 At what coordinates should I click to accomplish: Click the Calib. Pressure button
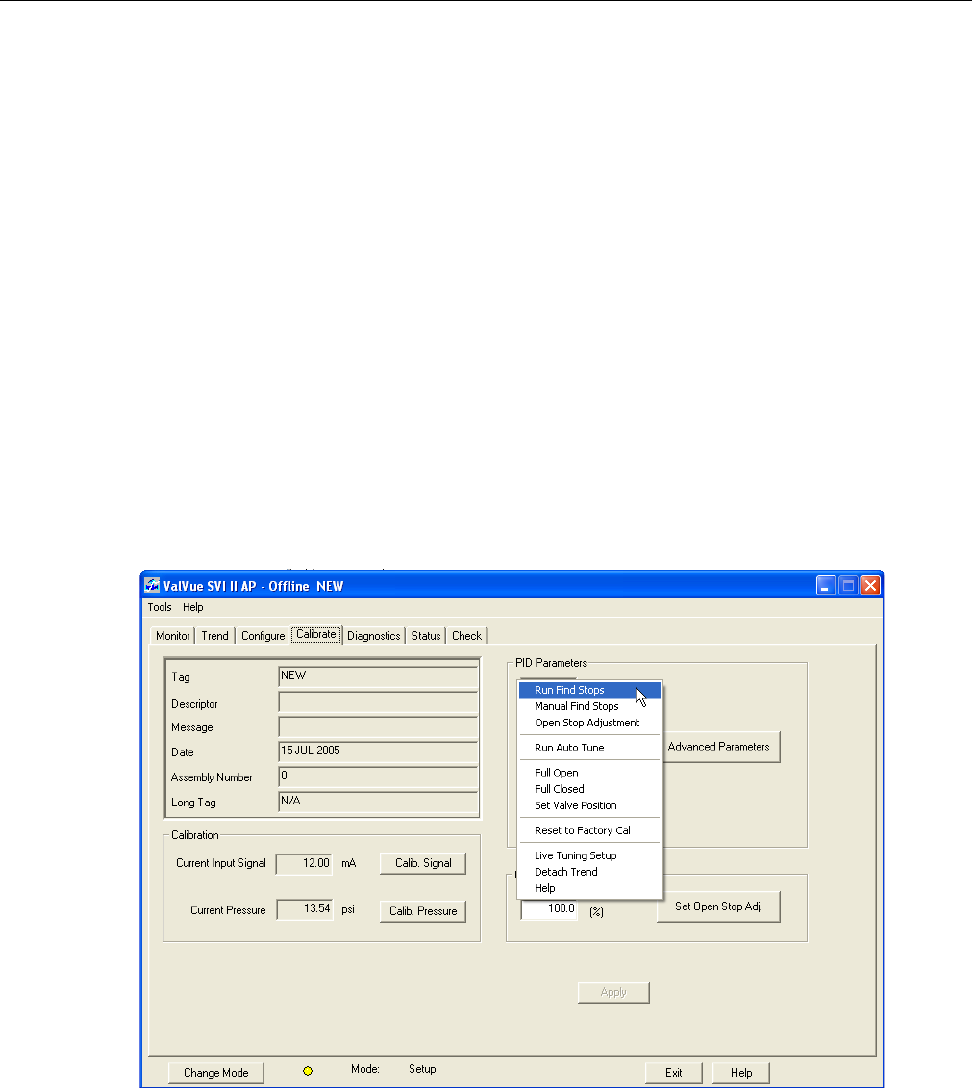(423, 911)
